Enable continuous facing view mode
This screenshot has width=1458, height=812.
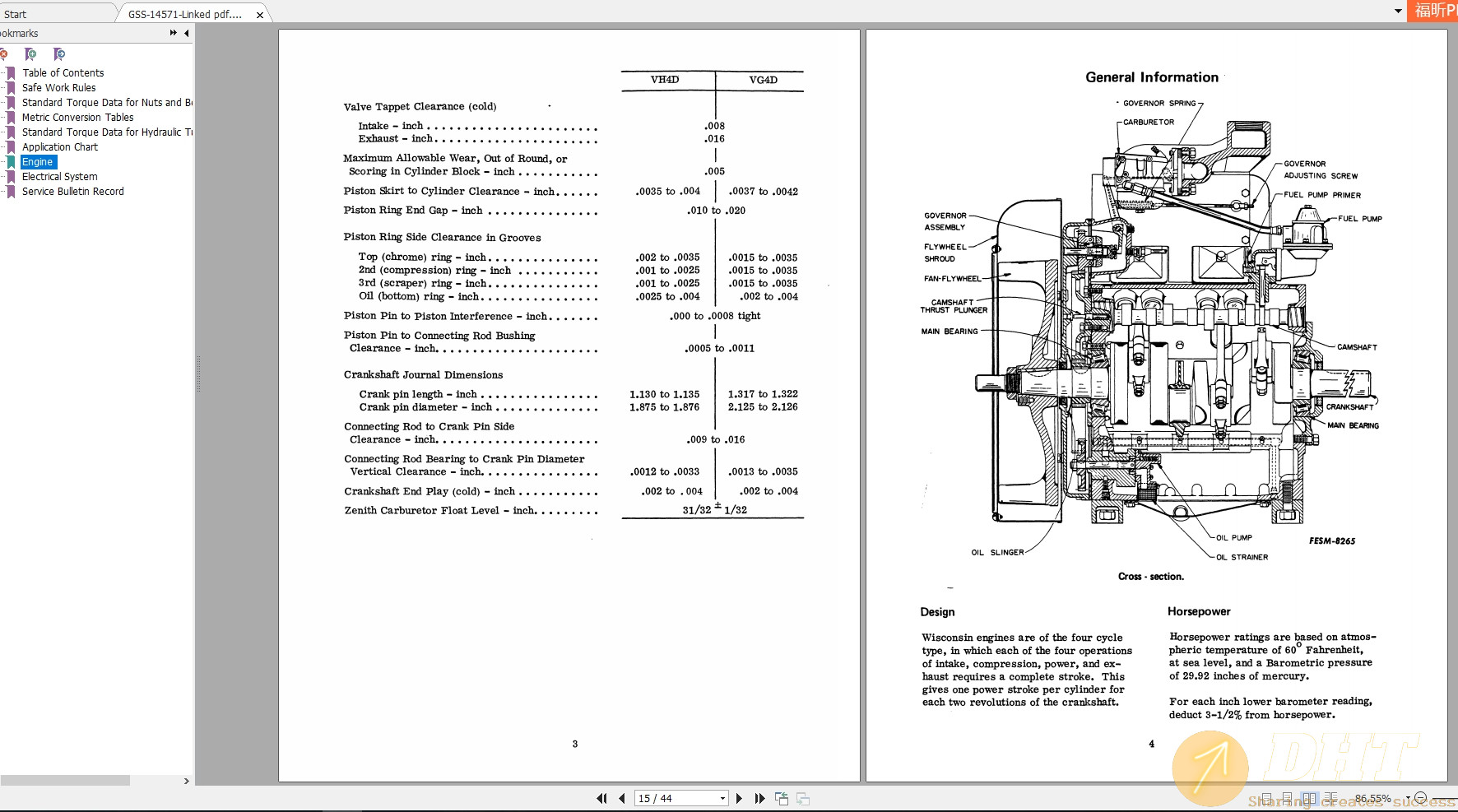1330,798
